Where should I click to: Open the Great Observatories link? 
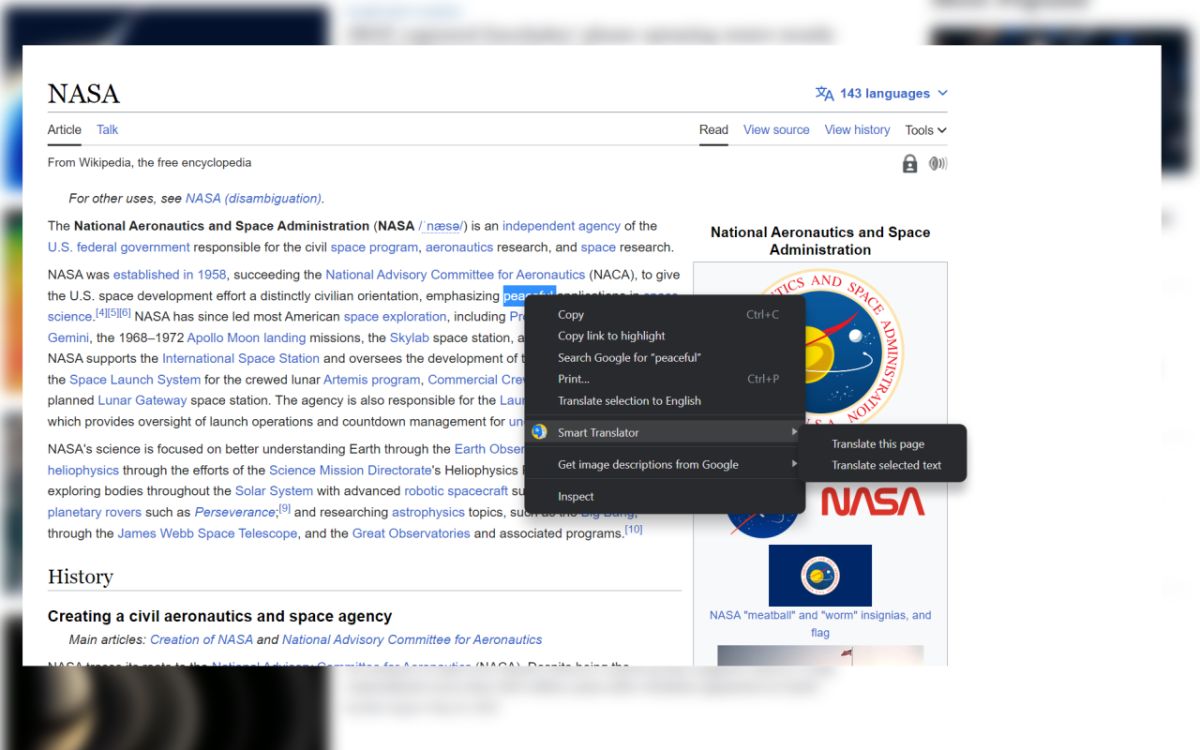click(411, 534)
